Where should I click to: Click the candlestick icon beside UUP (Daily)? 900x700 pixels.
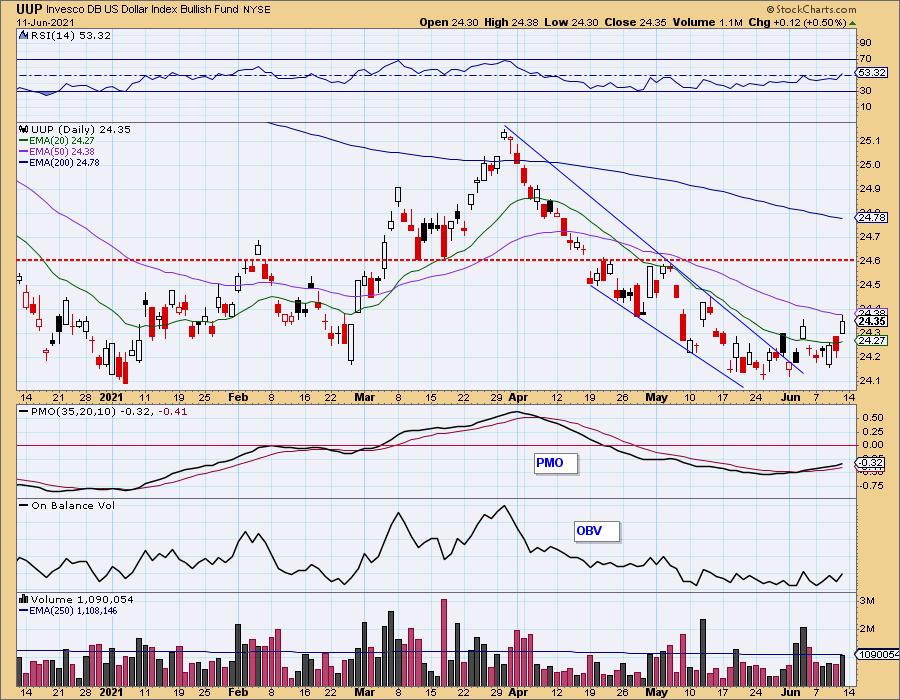[x=24, y=129]
